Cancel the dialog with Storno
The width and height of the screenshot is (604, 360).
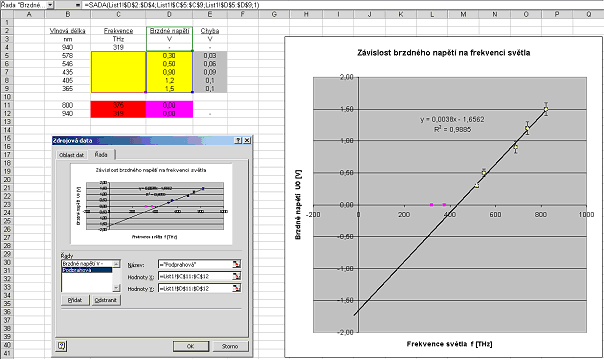pyautogui.click(x=230, y=346)
